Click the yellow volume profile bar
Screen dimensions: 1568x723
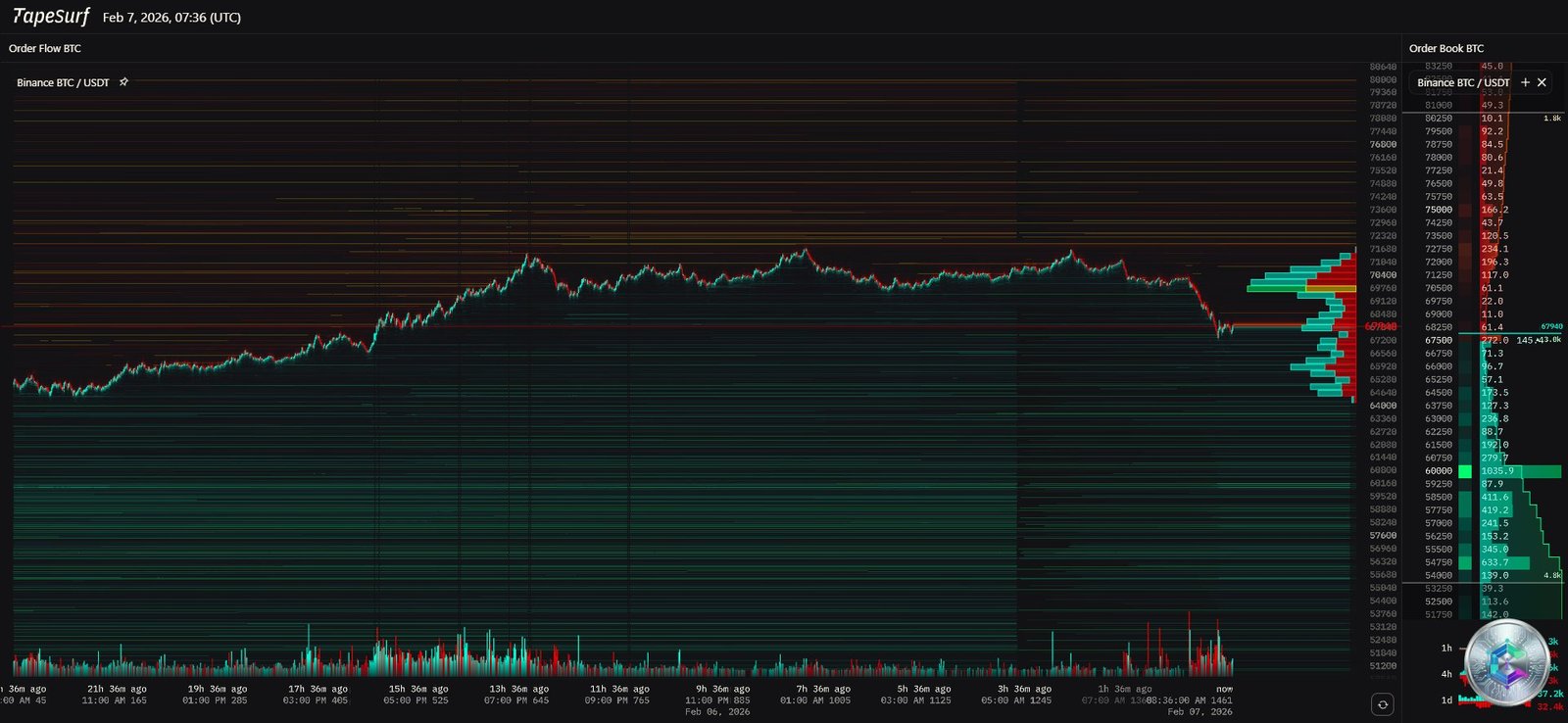pos(1331,288)
